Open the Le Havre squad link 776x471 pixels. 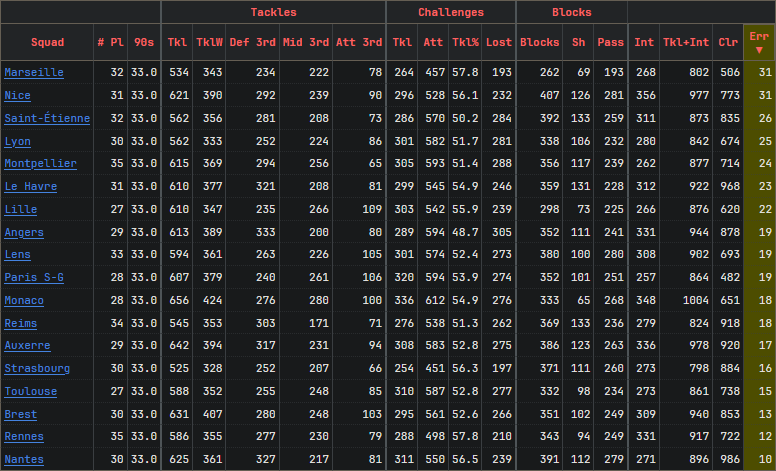click(x=31, y=187)
